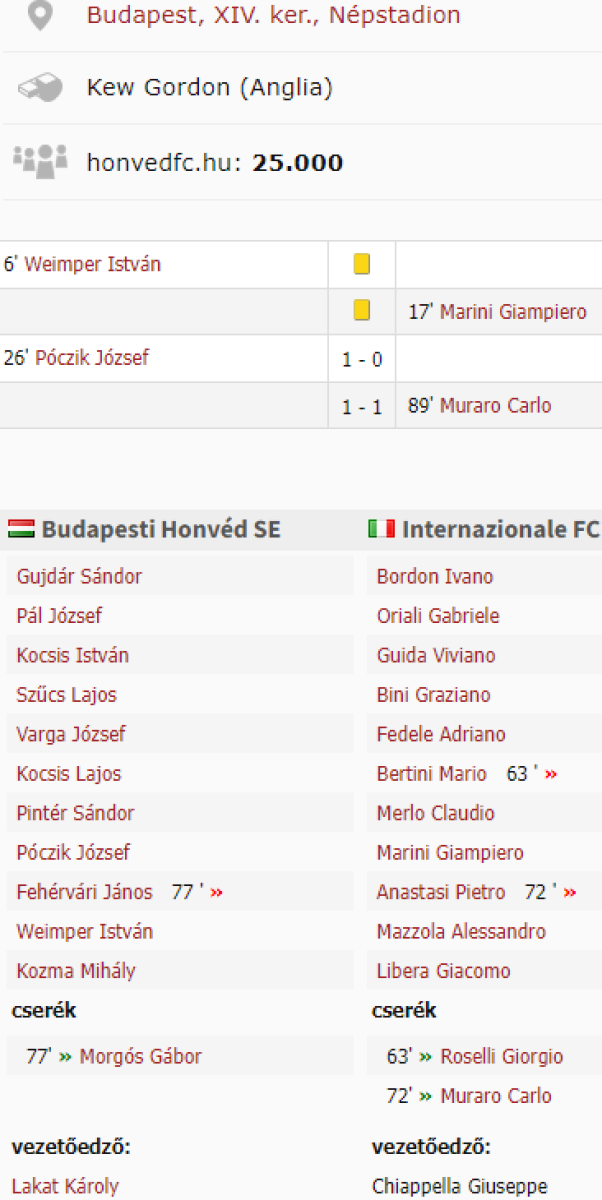The width and height of the screenshot is (602, 1200).
Task: Open goal scorer Póczik József event link
Action: click(x=92, y=358)
